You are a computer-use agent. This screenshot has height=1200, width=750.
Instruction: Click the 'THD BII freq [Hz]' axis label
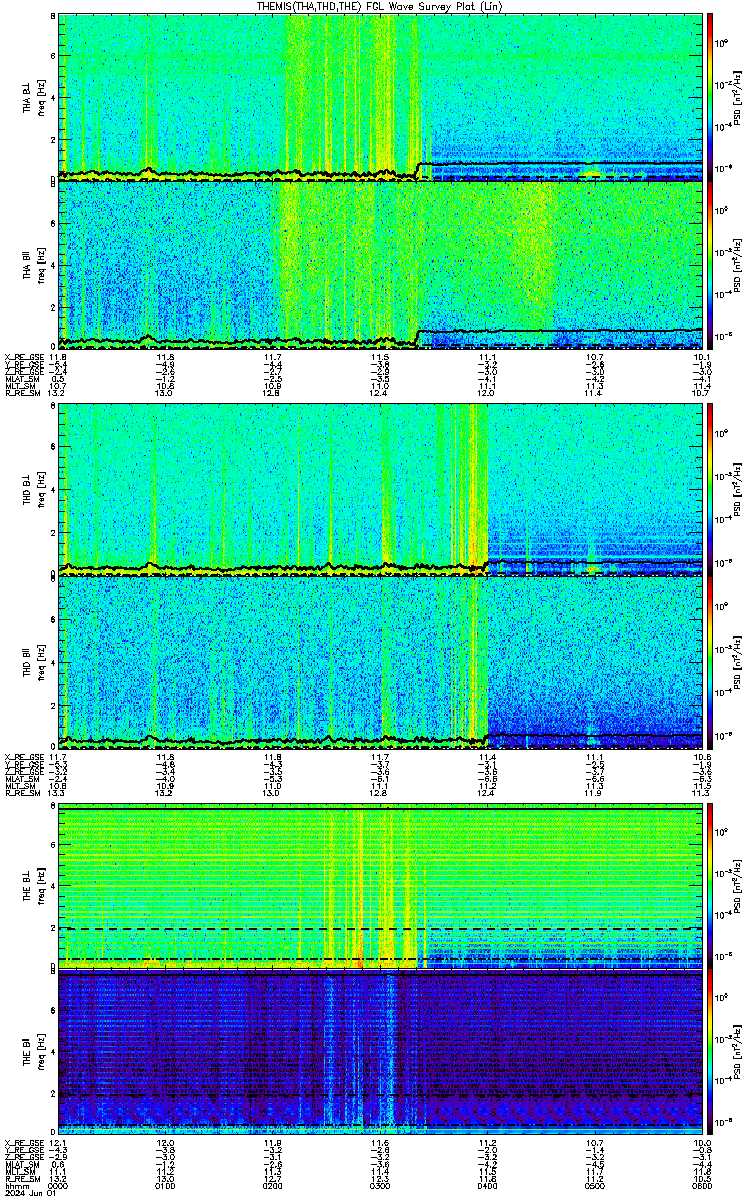pos(32,661)
